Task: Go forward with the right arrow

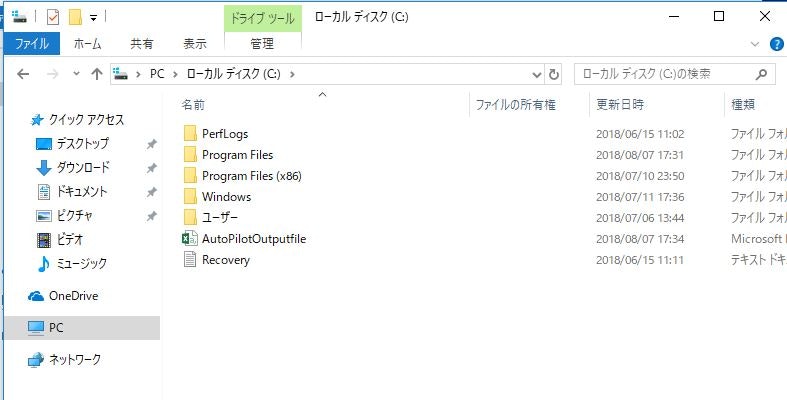Action: [52, 74]
